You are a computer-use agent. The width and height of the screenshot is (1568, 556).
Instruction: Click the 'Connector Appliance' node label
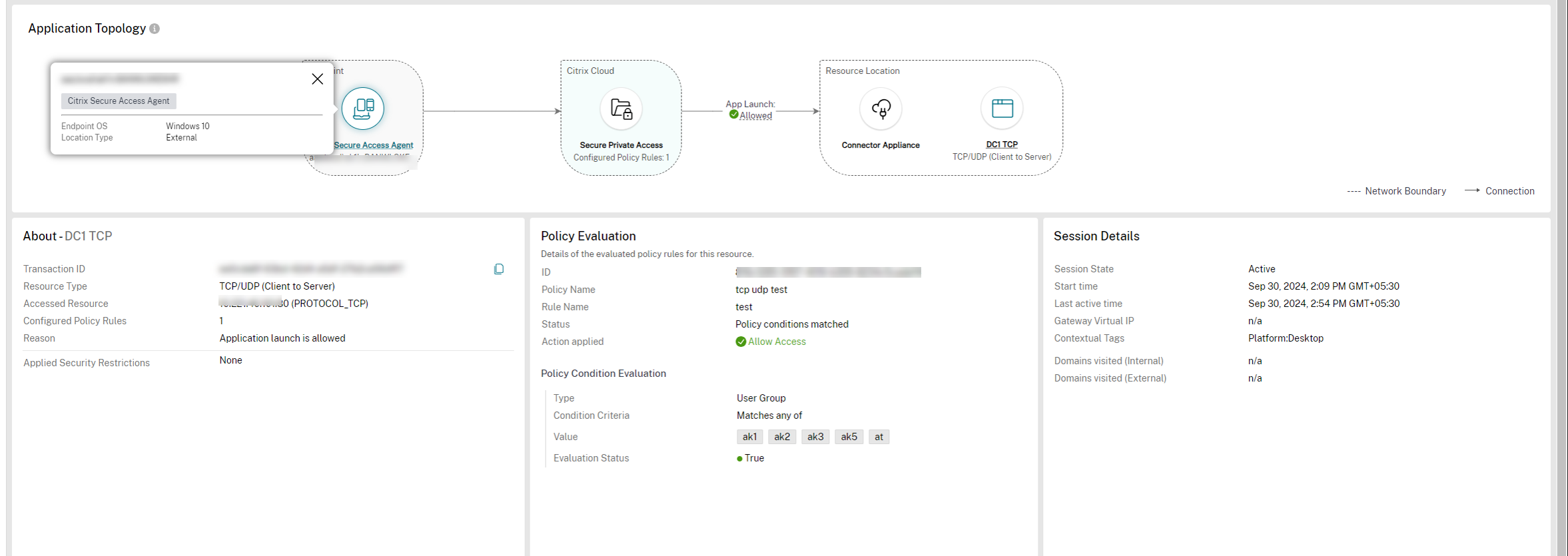point(881,145)
